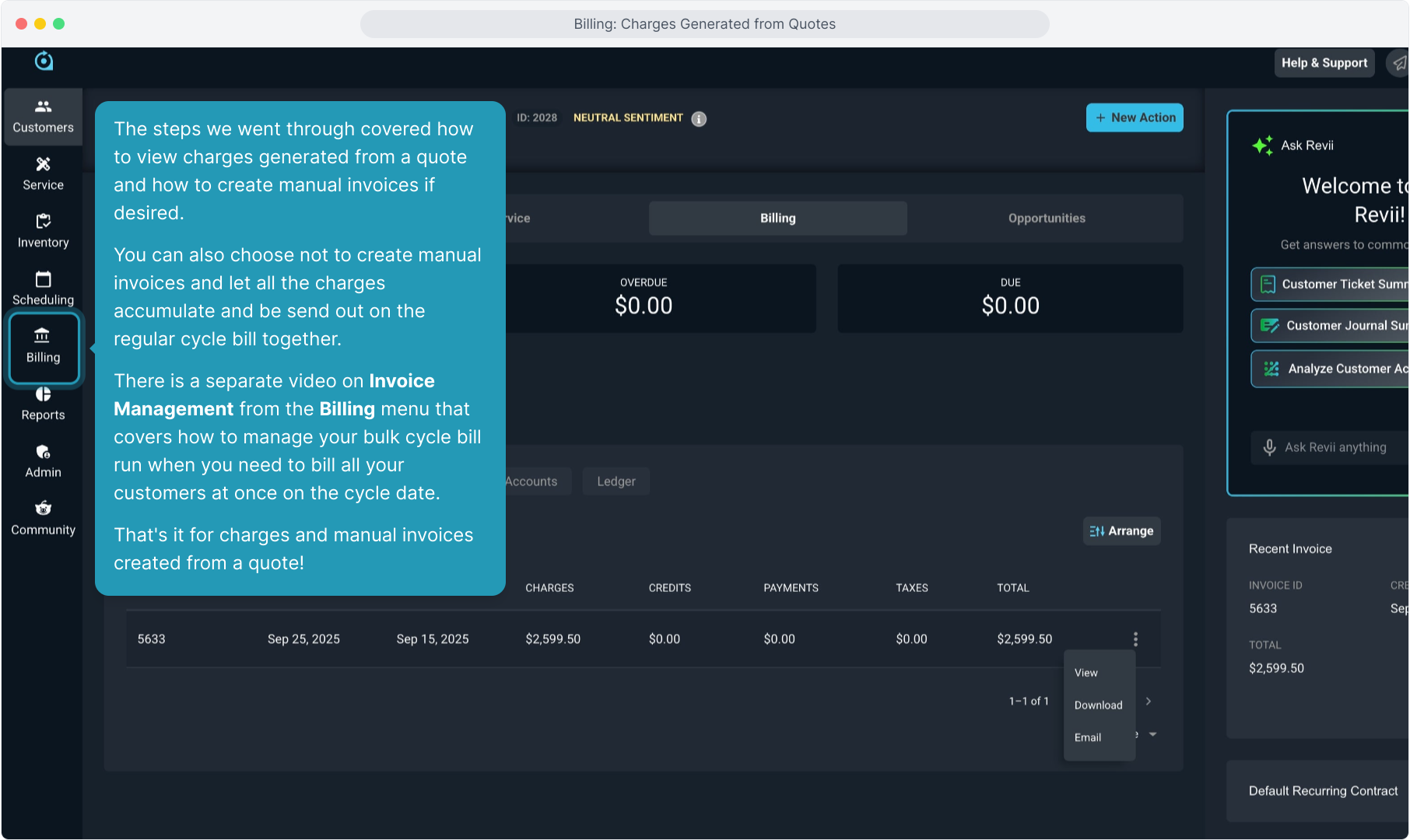Switch to the Ledger sub-tab
The image size is (1410, 840).
pos(616,481)
